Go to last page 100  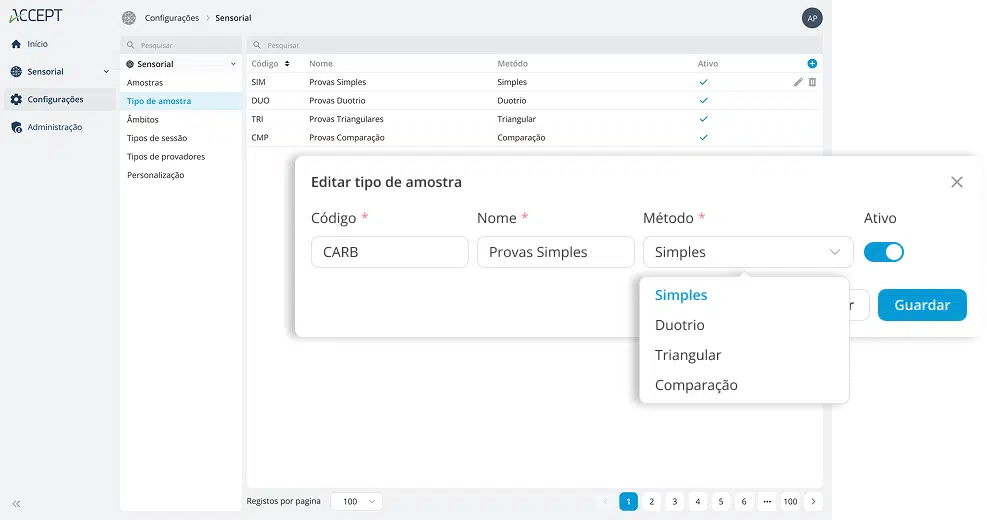pyautogui.click(x=790, y=502)
